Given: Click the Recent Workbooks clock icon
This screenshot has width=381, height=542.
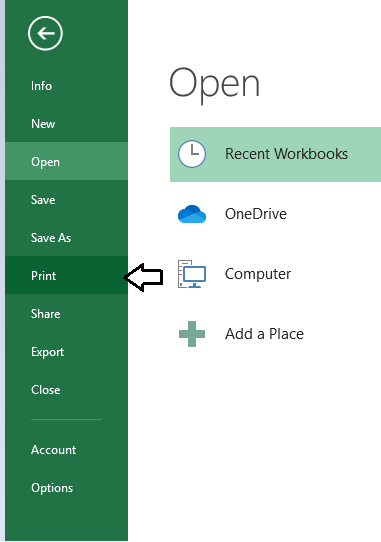Looking at the screenshot, I should (x=192, y=154).
